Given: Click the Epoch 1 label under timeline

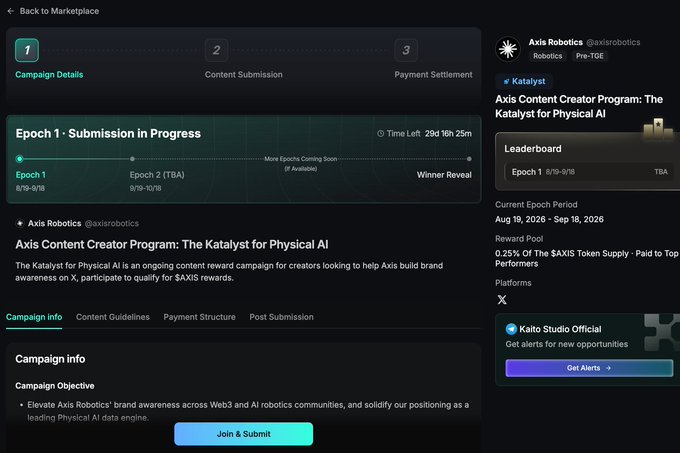Looking at the screenshot, I should 30,175.
